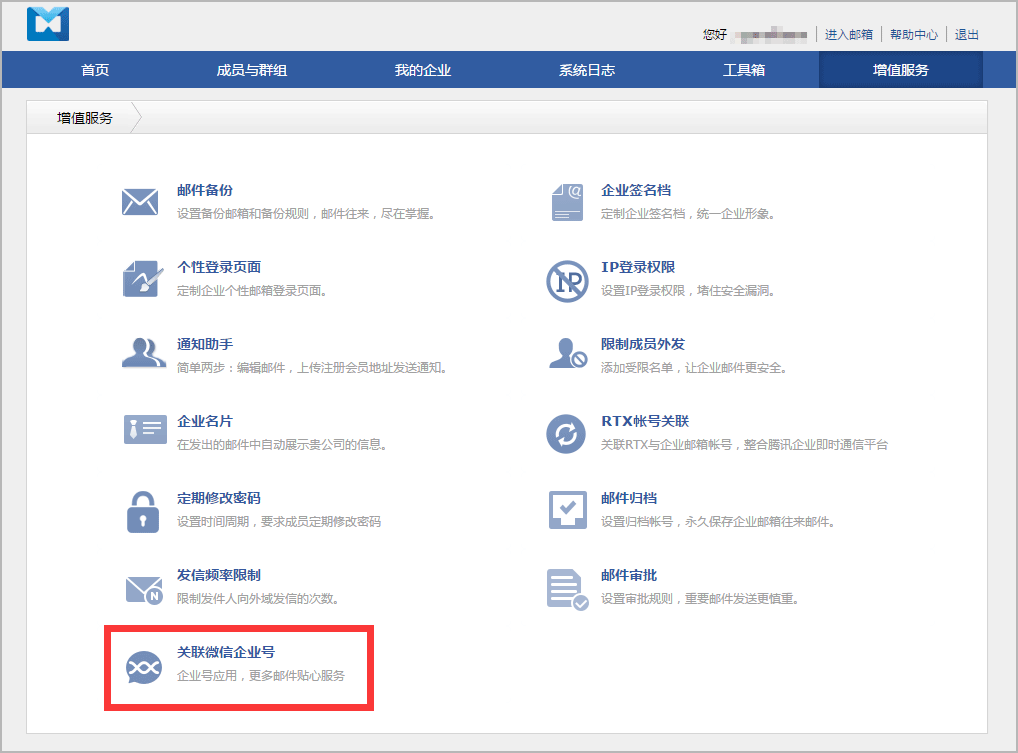
Task: Open the 帮助中心 link
Action: click(914, 35)
